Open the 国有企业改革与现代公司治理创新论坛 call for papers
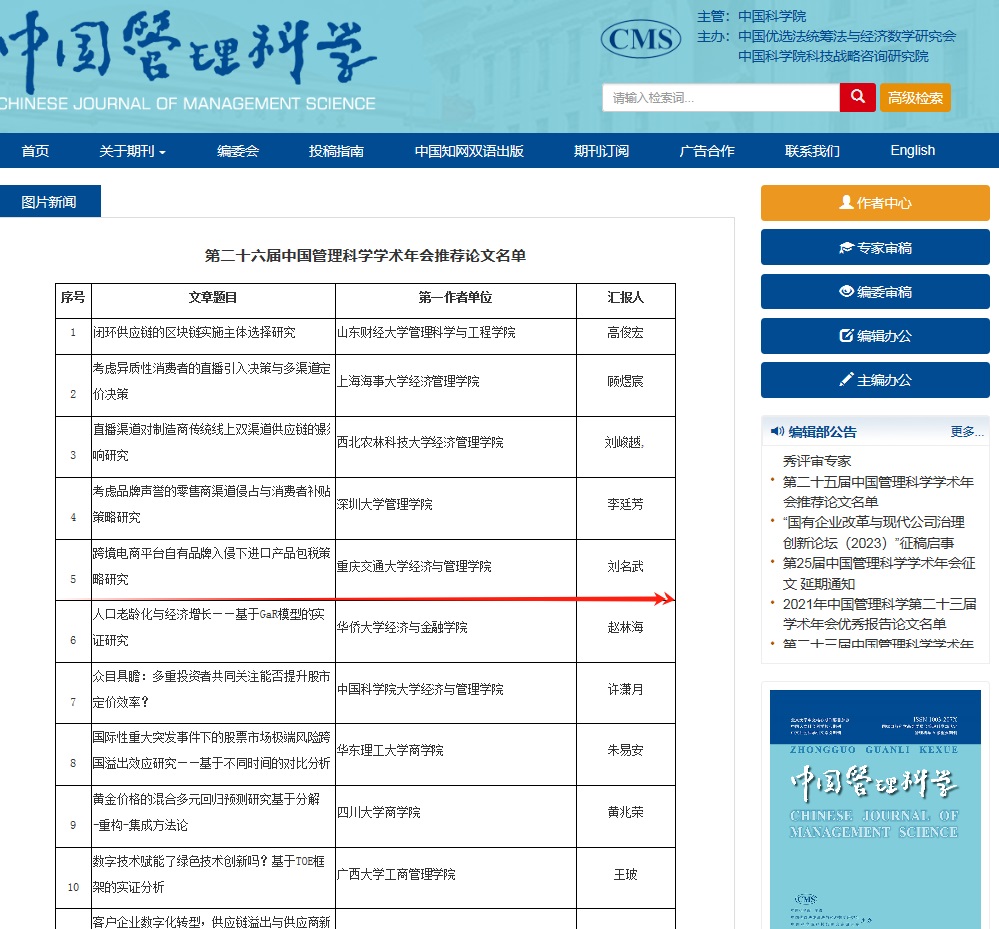 click(873, 532)
